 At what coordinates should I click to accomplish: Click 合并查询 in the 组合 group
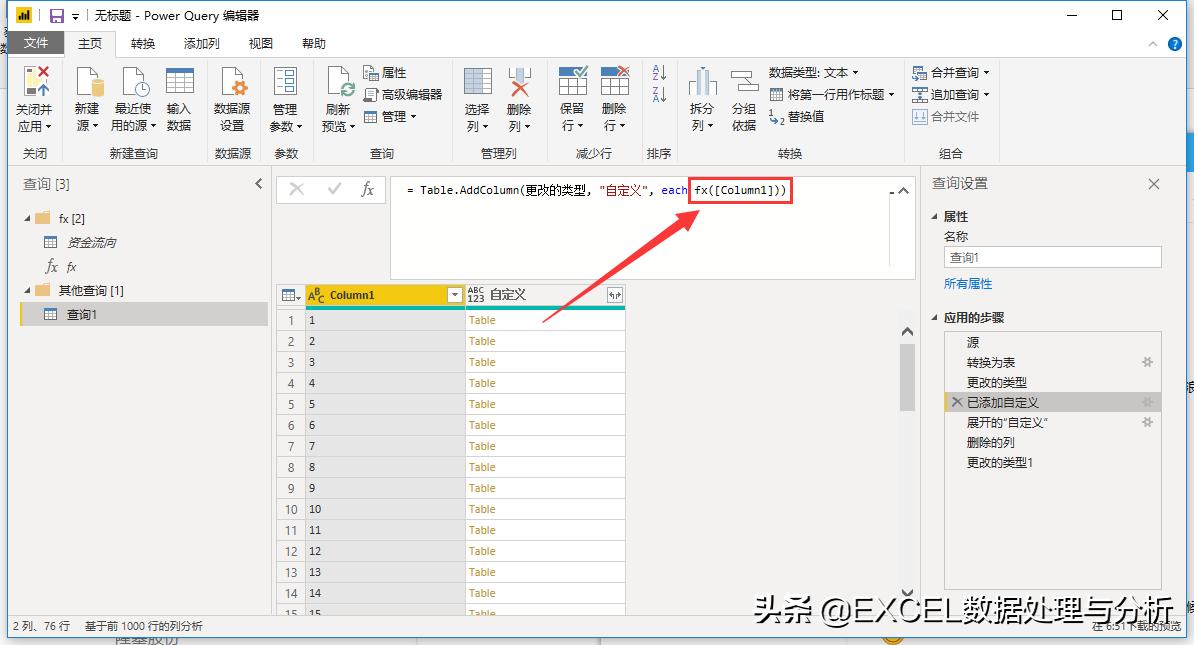pyautogui.click(x=949, y=72)
